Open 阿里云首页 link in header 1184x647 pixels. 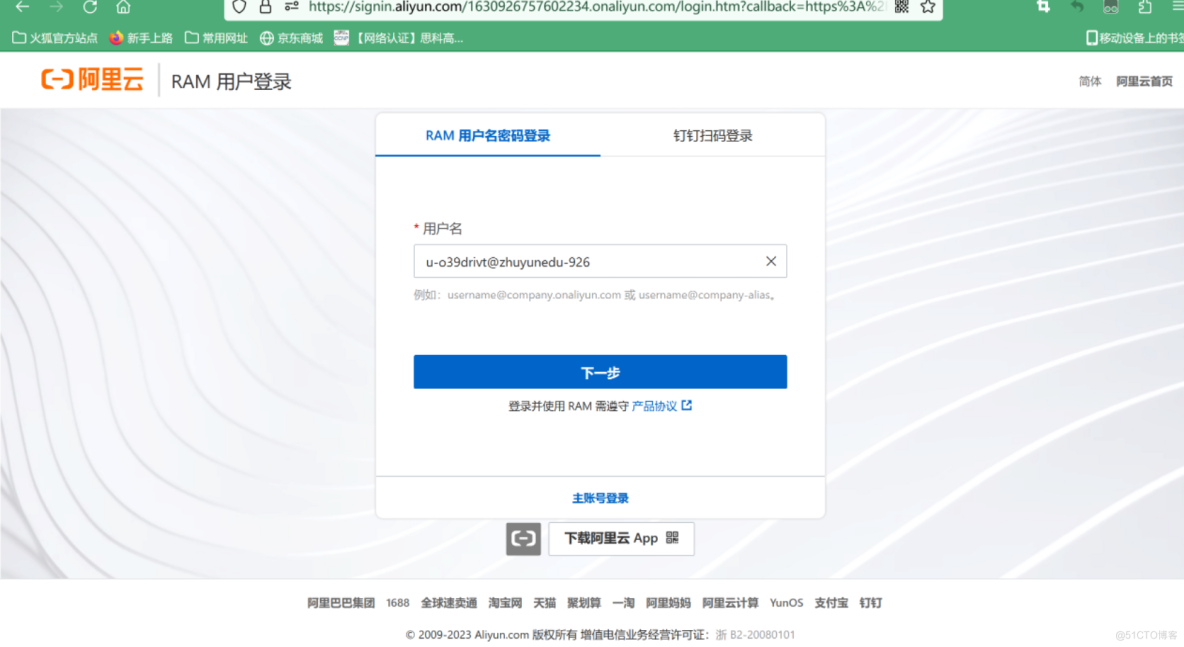point(1144,81)
